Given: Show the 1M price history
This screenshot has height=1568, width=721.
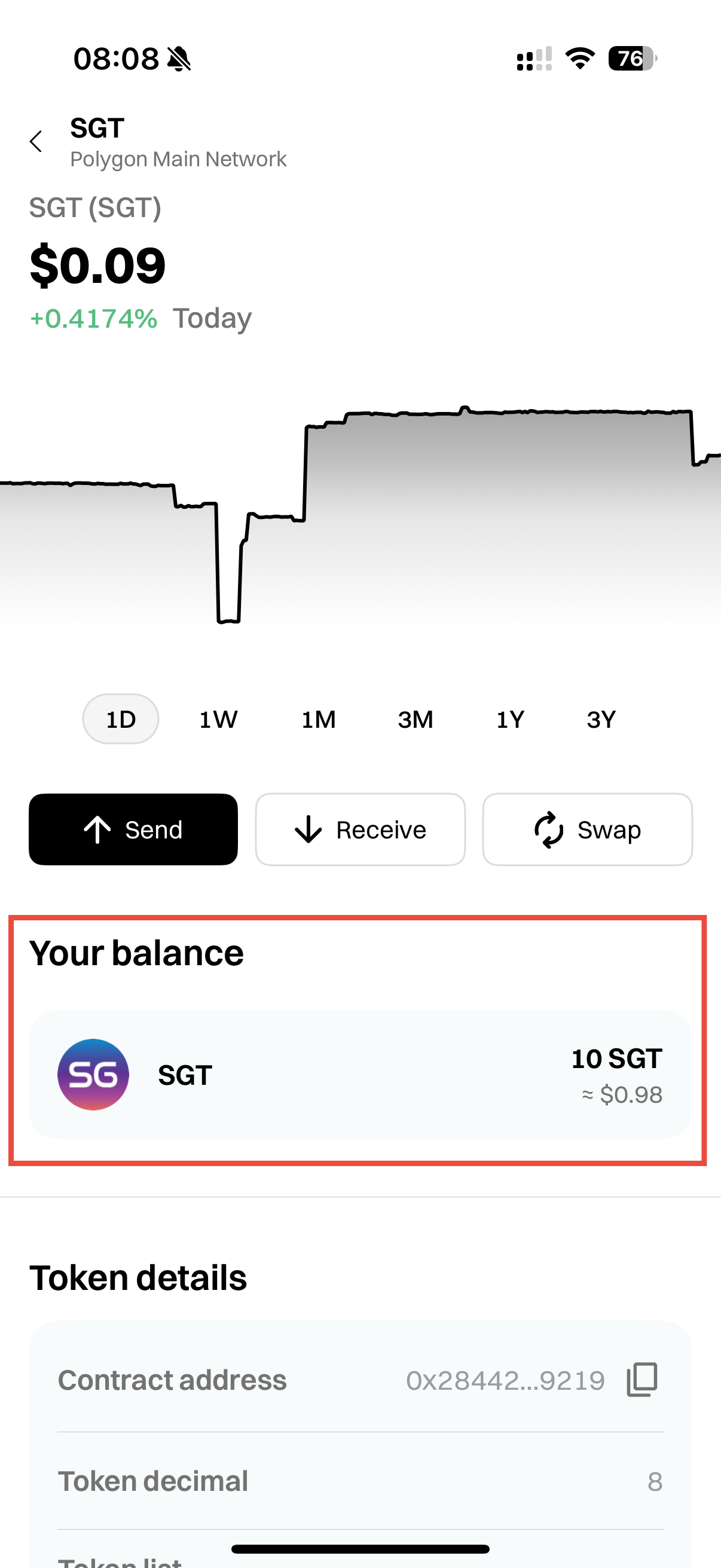Looking at the screenshot, I should point(319,719).
